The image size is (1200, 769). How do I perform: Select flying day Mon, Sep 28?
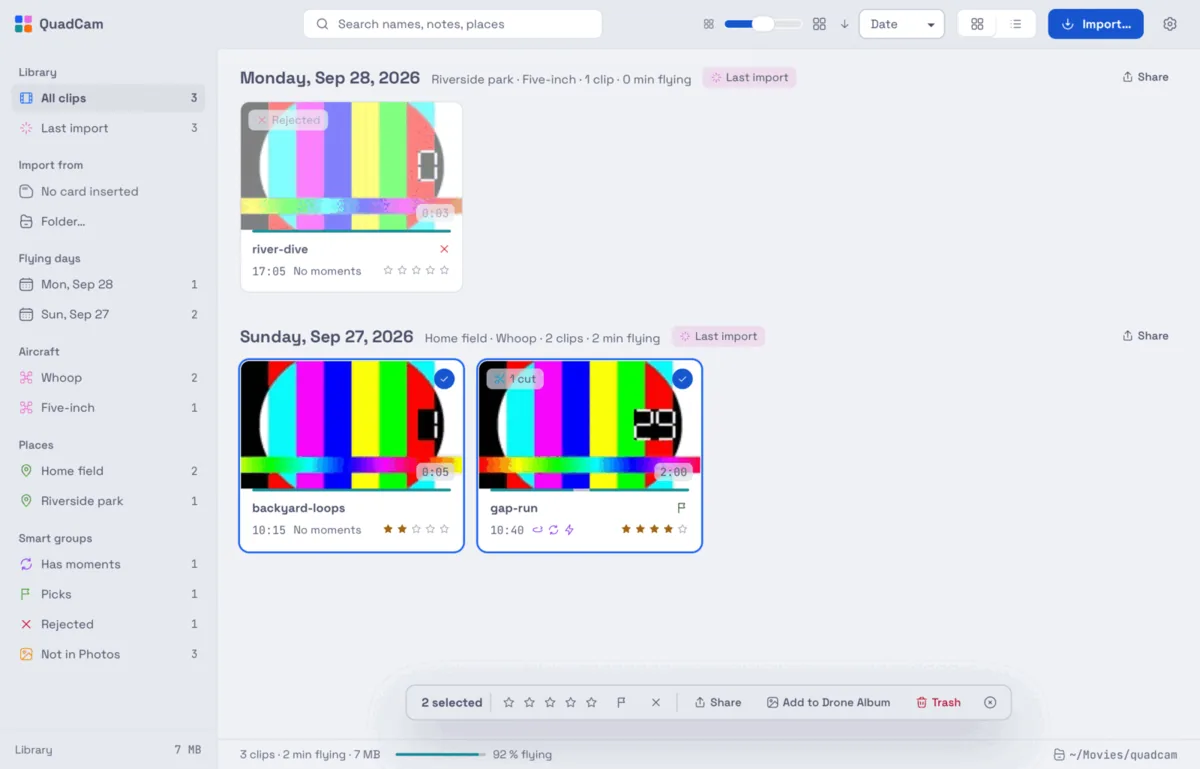tap(108, 284)
